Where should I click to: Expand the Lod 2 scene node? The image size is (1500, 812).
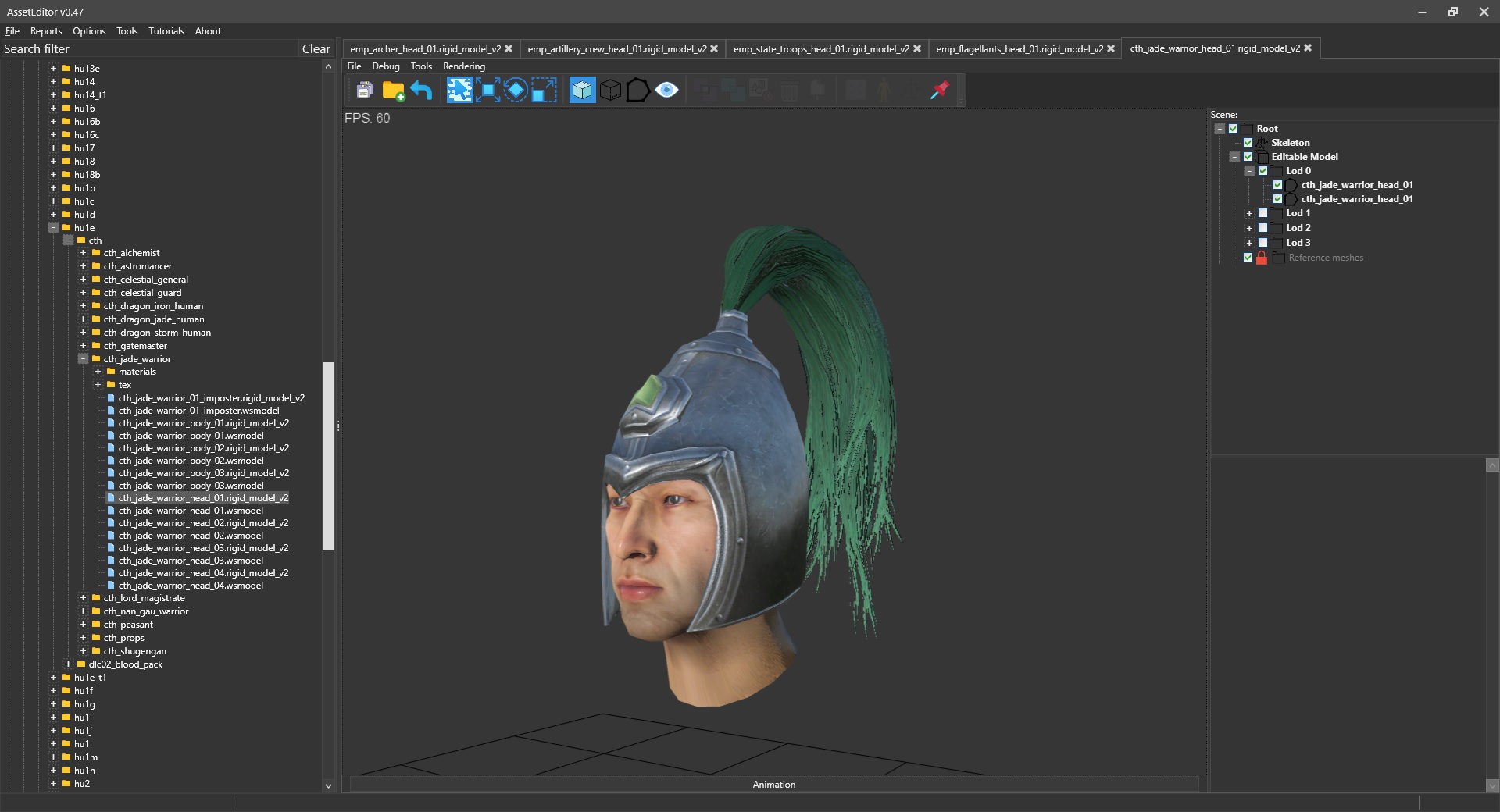coord(1249,228)
